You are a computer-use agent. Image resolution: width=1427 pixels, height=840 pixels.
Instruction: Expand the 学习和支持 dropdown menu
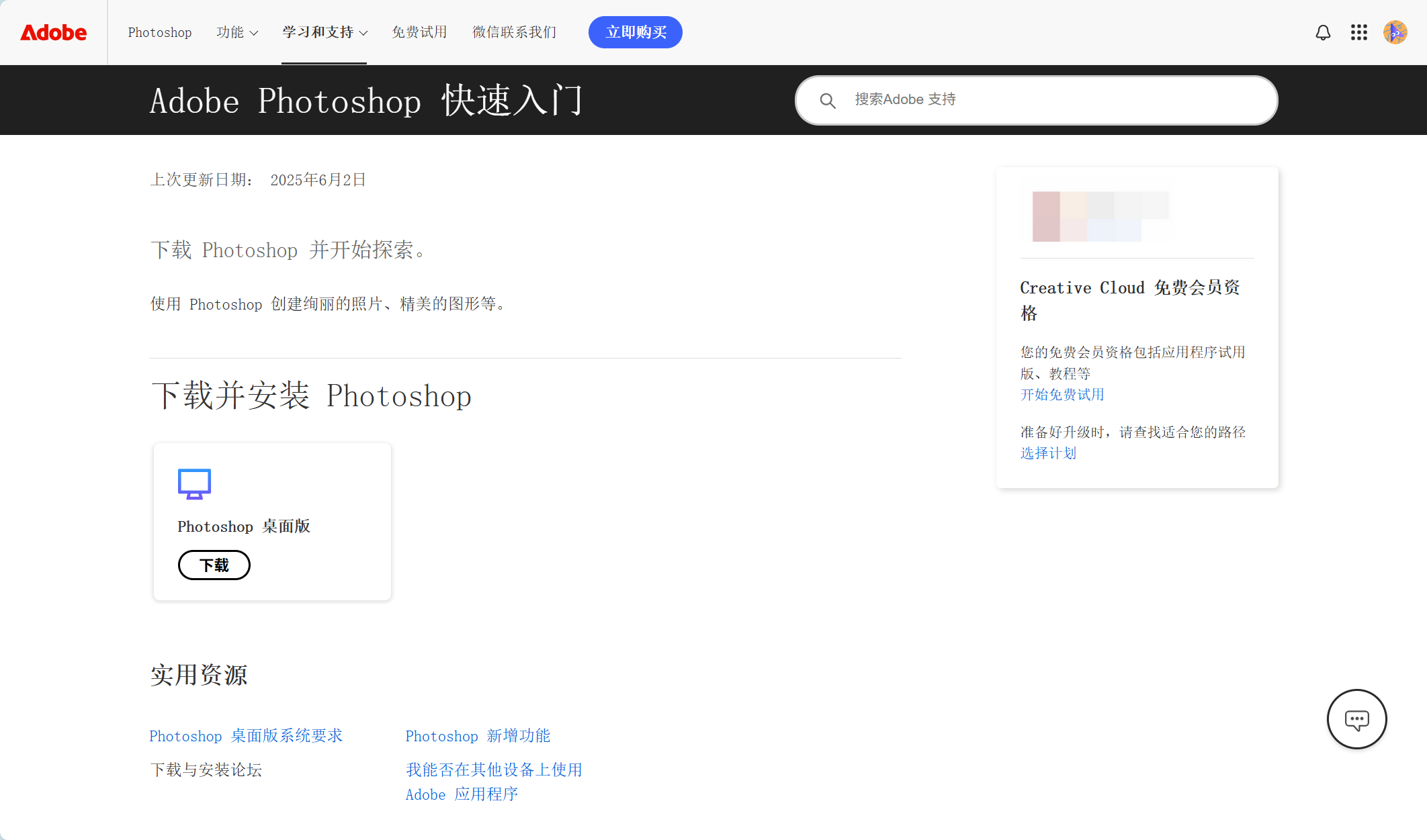pyautogui.click(x=325, y=32)
